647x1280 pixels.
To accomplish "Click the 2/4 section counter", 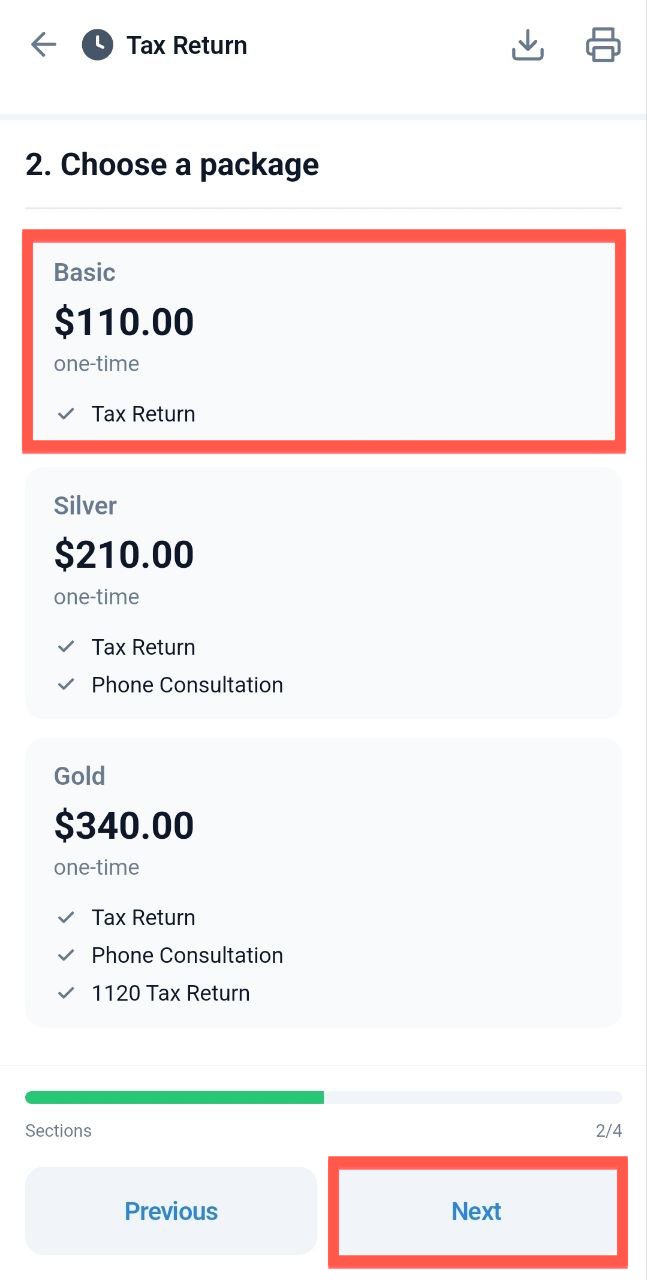I will pos(608,1131).
